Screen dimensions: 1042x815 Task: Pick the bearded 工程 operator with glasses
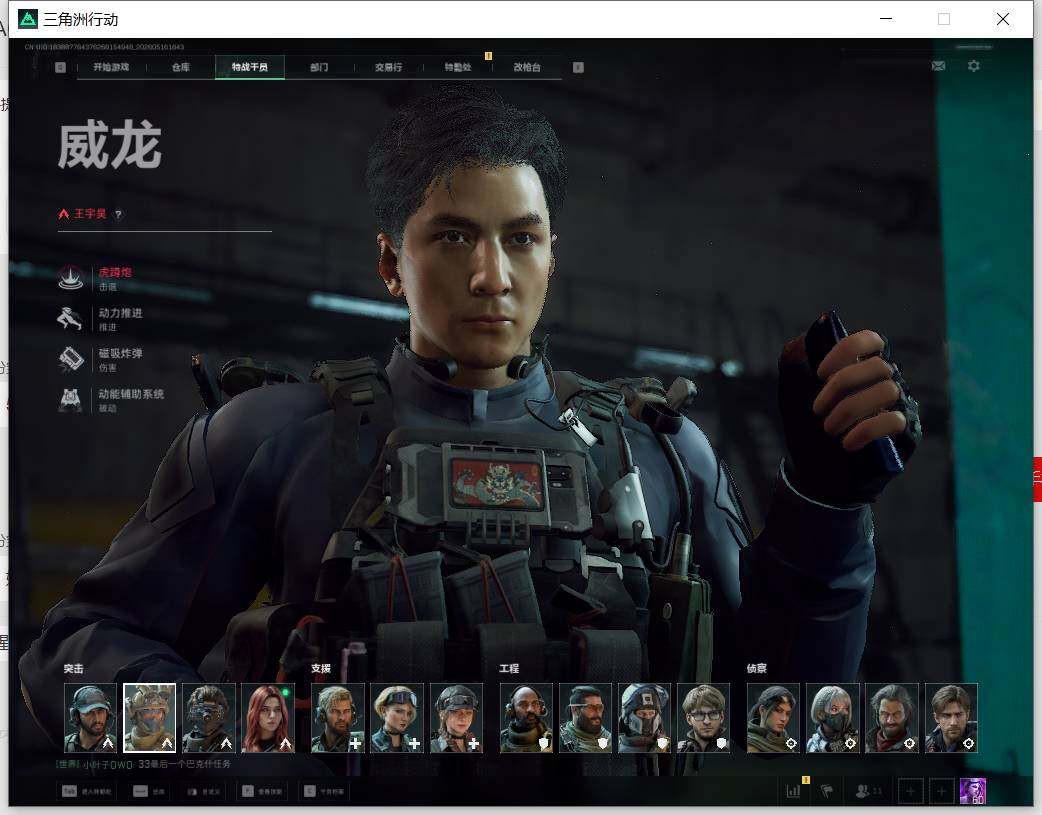pyautogui.click(x=585, y=718)
